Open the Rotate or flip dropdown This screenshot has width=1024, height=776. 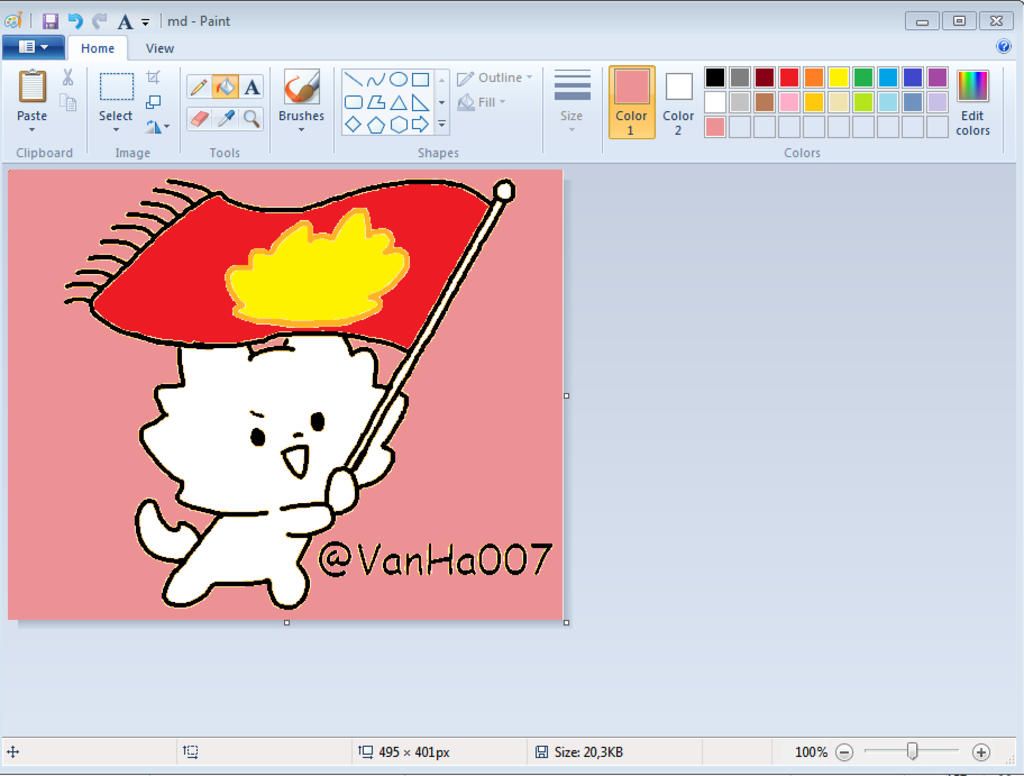pos(157,127)
